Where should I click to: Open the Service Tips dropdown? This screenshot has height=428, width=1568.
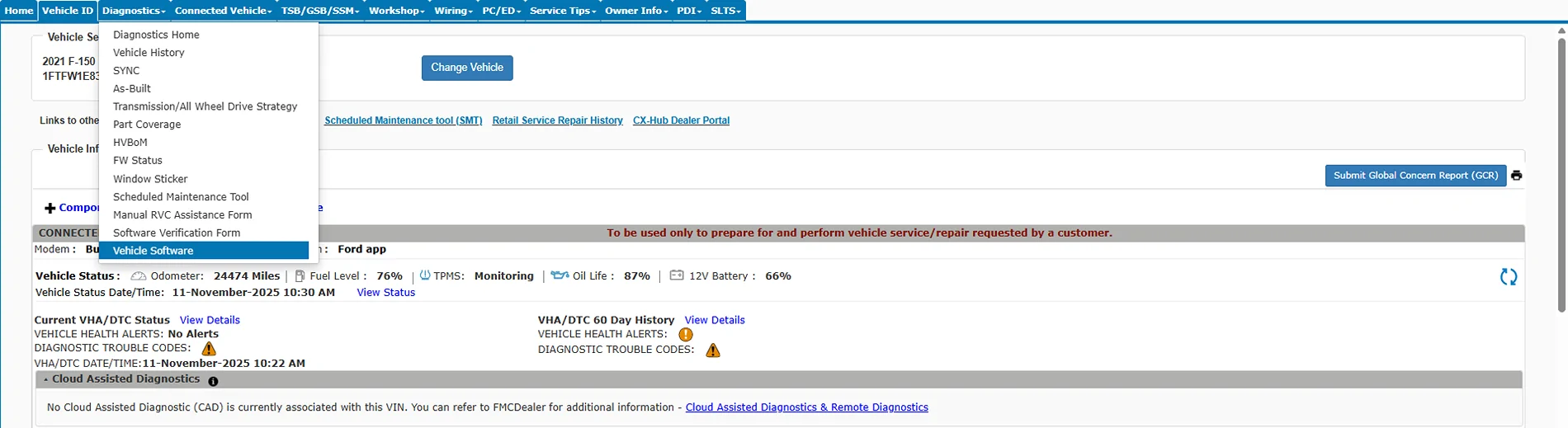(562, 11)
